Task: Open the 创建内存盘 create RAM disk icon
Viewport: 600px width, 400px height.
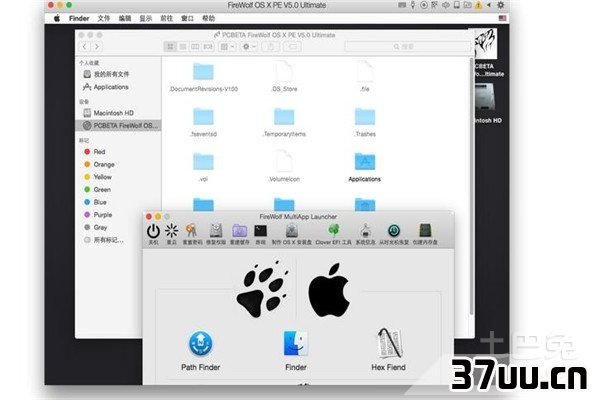Action: [425, 231]
